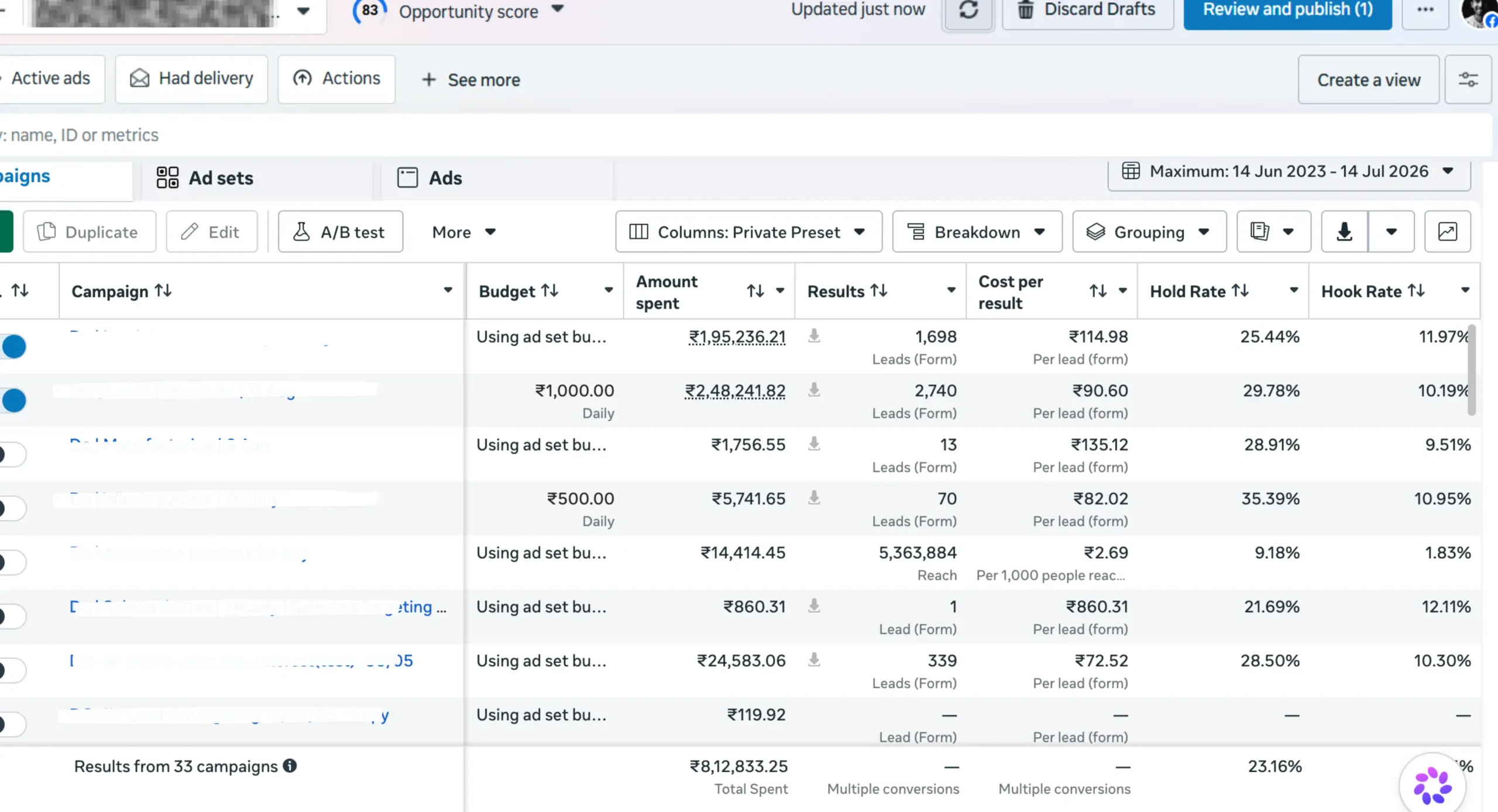Click Review and publish (1) button

[1287, 10]
